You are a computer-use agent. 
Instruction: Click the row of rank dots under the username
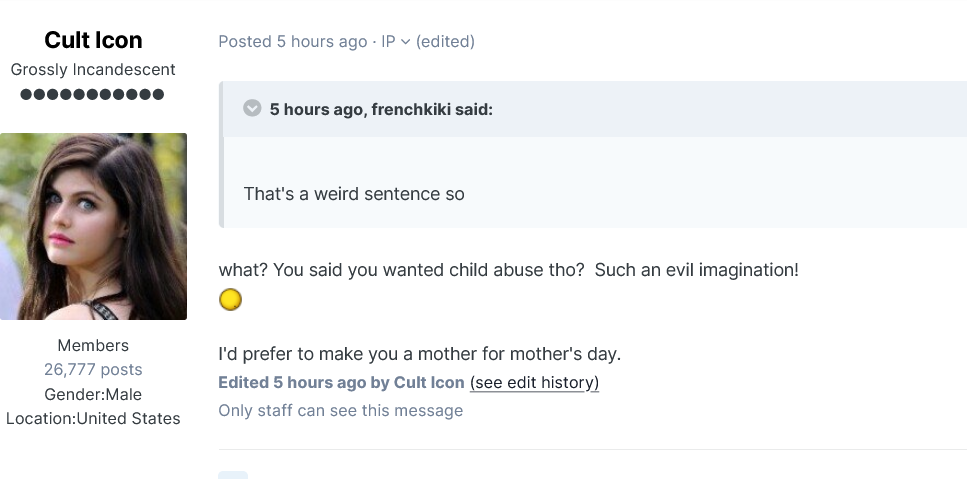coord(92,95)
